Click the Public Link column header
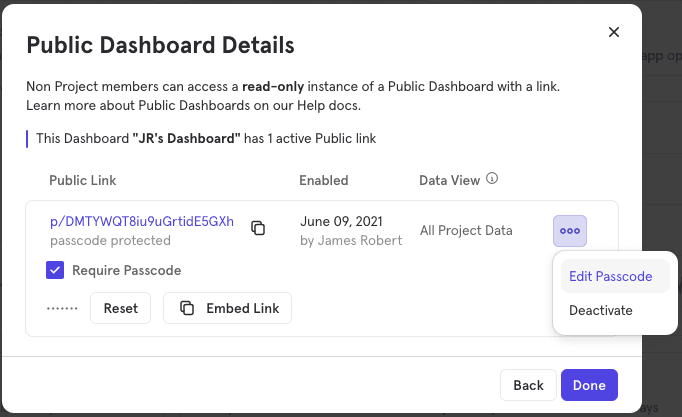682x417 pixels. 83,181
